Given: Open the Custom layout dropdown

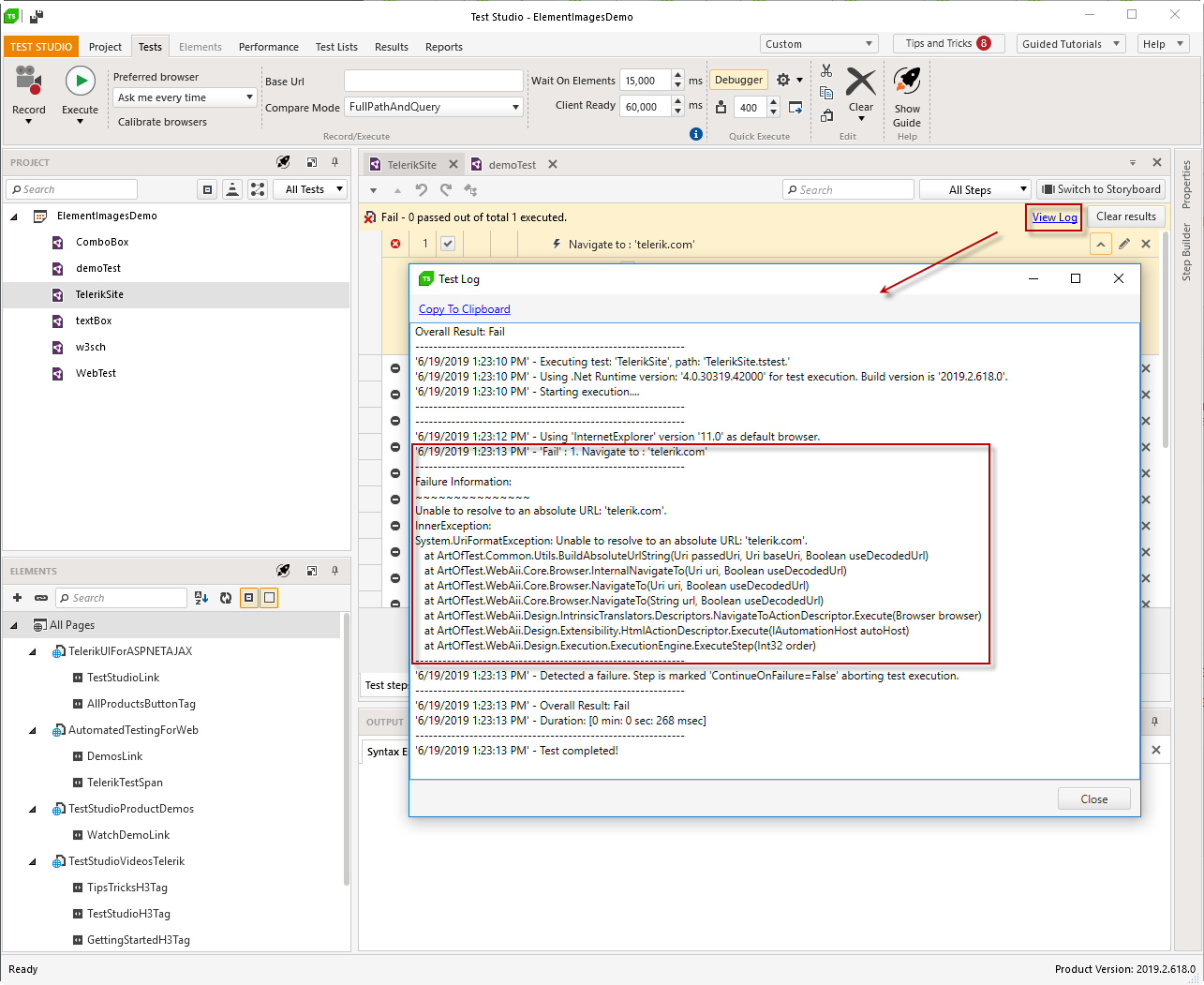Looking at the screenshot, I should 819,44.
